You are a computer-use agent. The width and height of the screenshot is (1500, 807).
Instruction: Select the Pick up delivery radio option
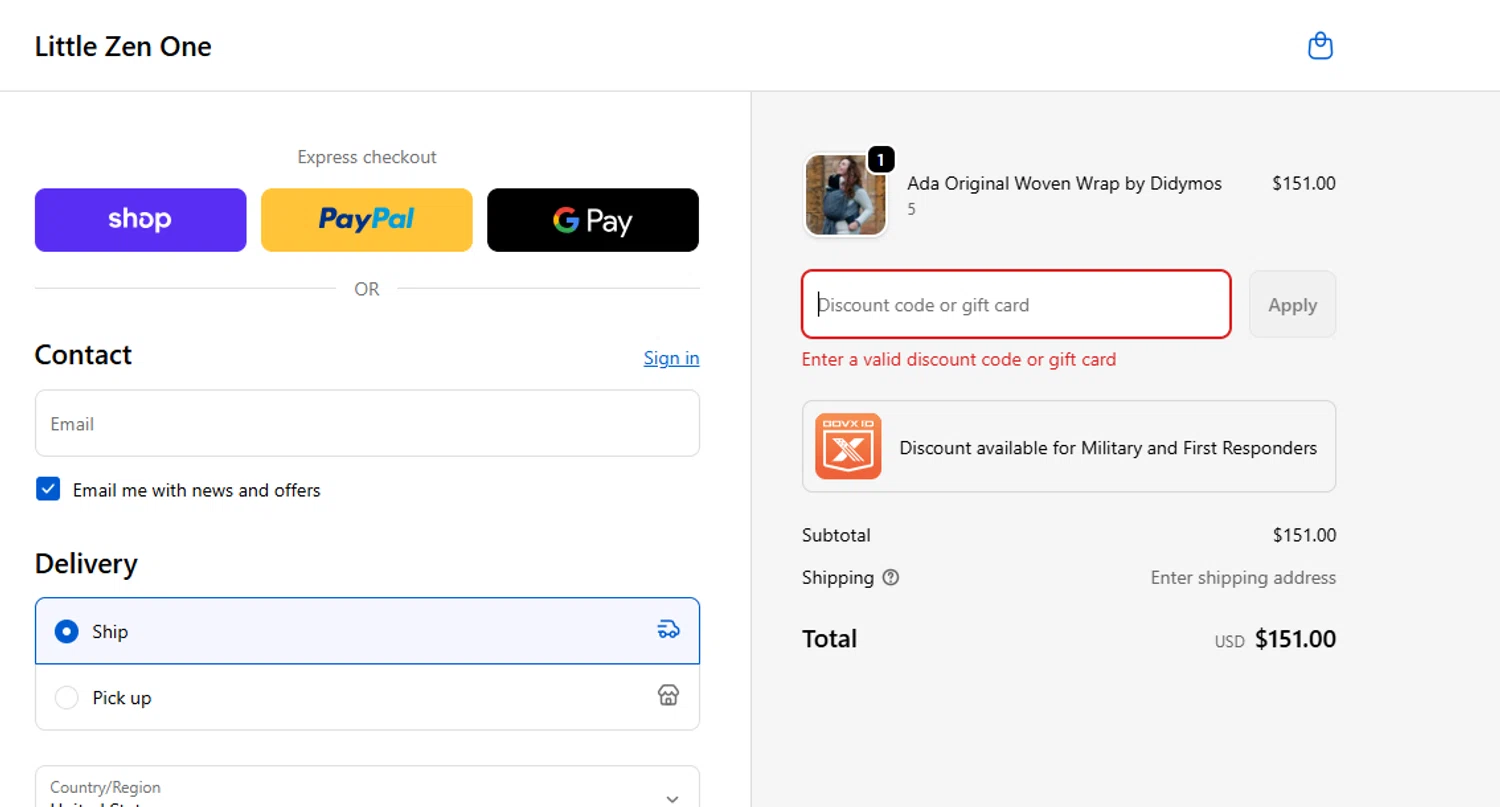point(66,697)
